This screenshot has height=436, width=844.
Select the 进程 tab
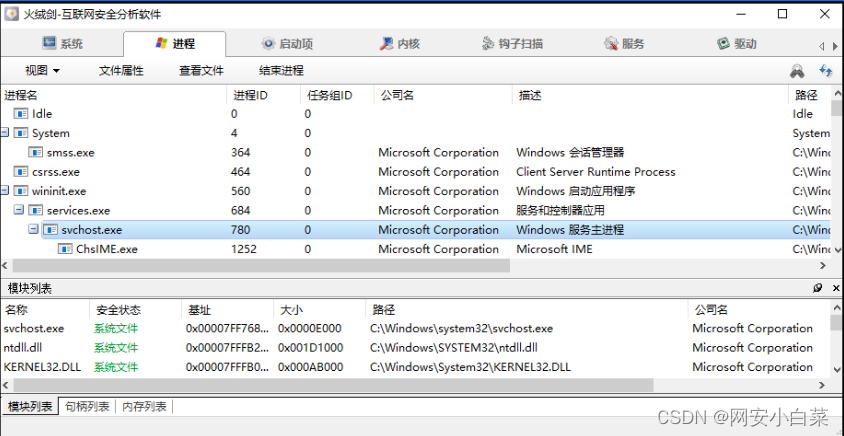tap(174, 44)
